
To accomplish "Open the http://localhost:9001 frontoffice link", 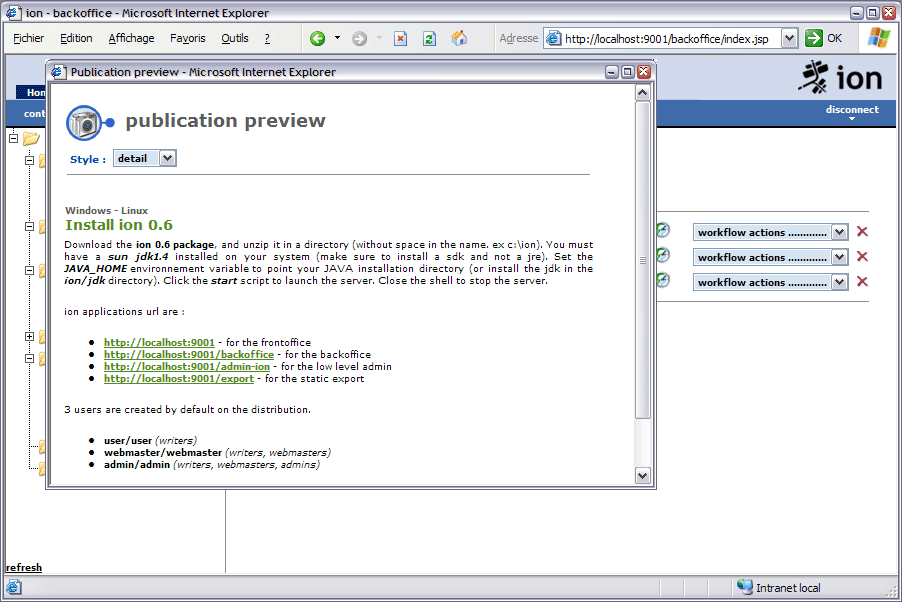I will (159, 342).
